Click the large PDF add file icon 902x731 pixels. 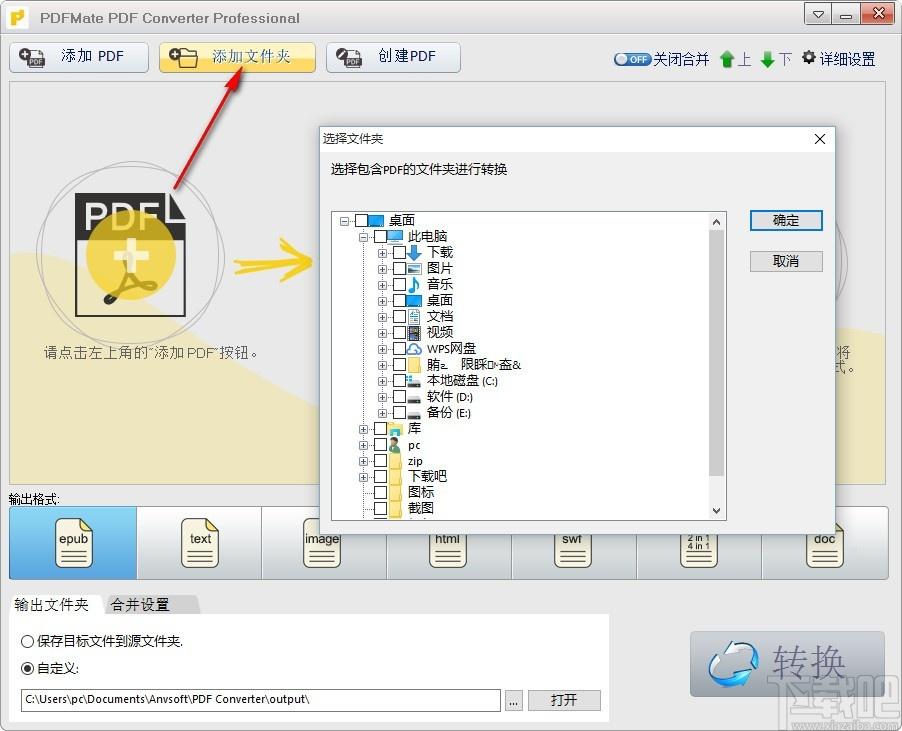131,254
